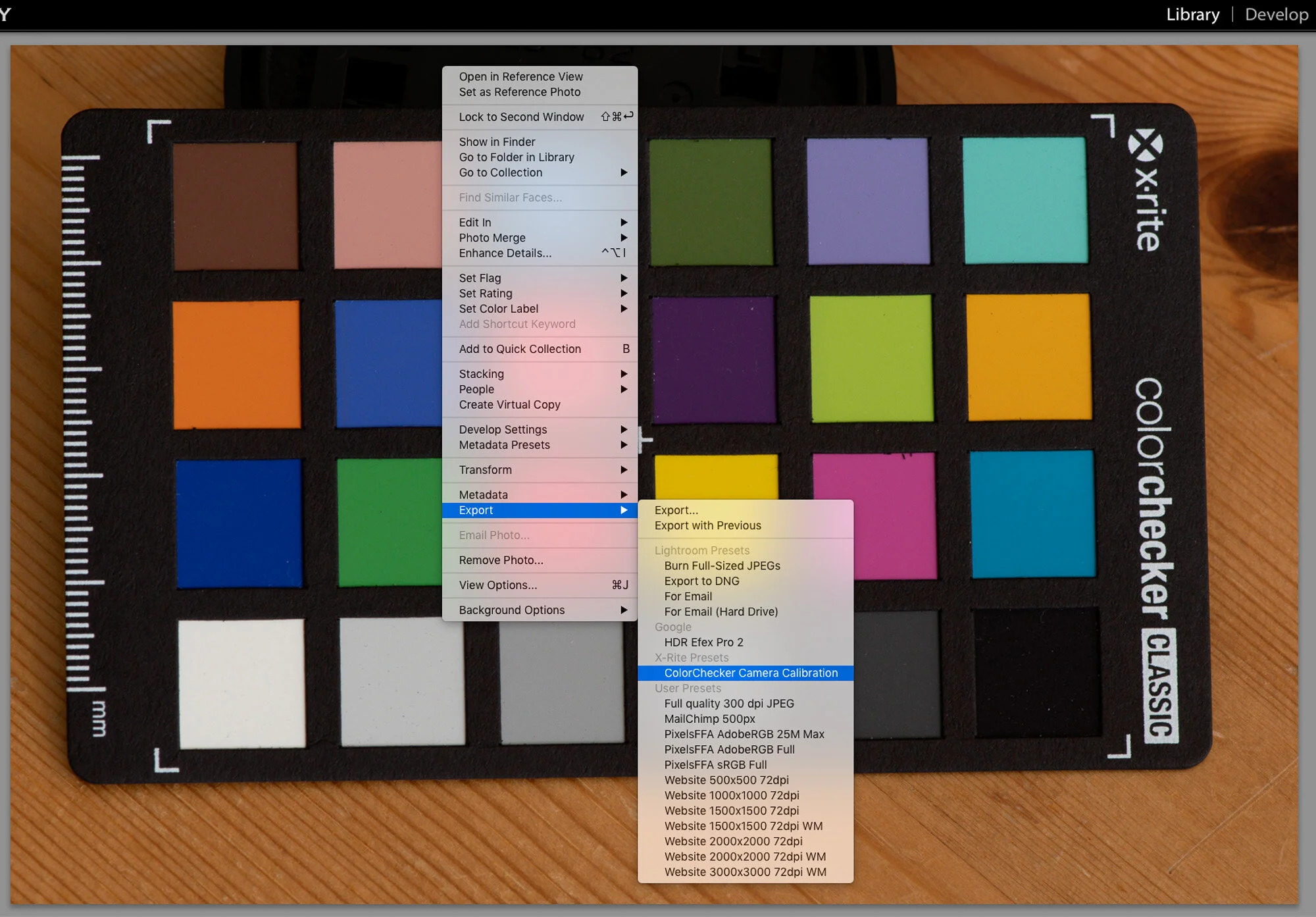Screen dimensions: 1316x917
Task: Expand the Set Flag submenu
Action: click(x=540, y=278)
